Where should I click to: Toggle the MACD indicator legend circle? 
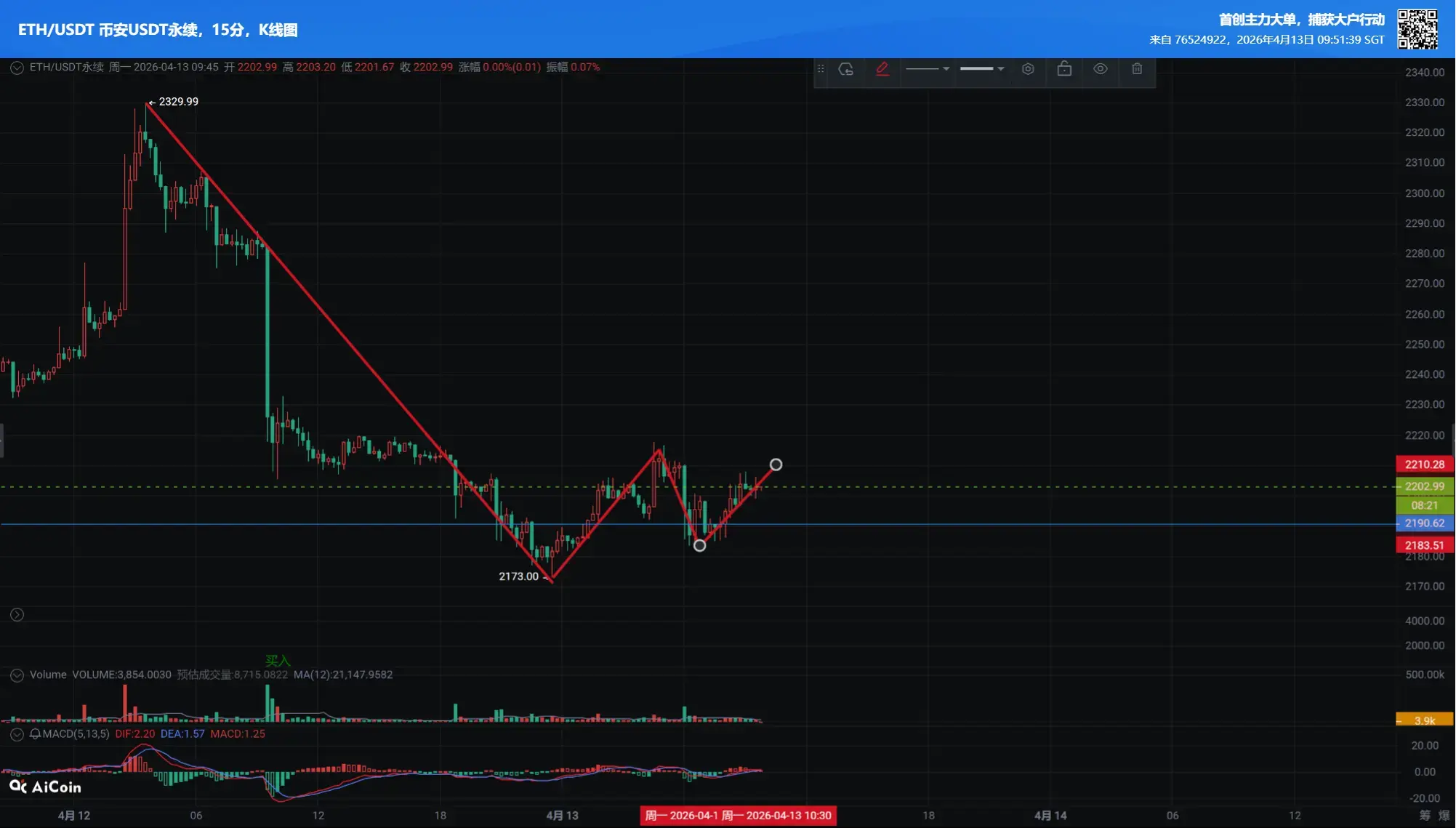tap(17, 734)
